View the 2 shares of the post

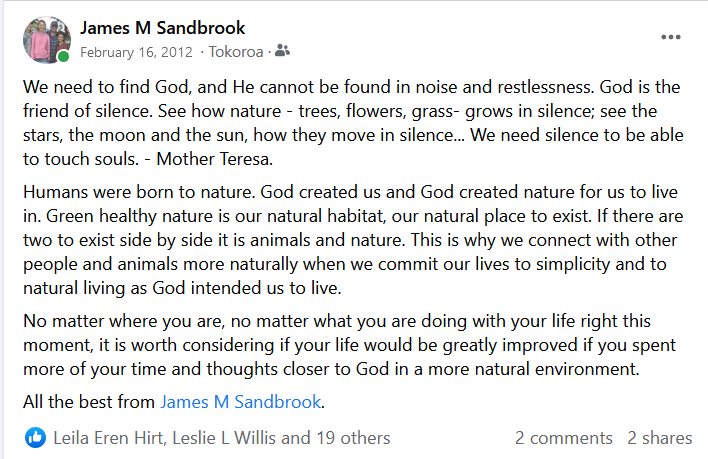659,438
